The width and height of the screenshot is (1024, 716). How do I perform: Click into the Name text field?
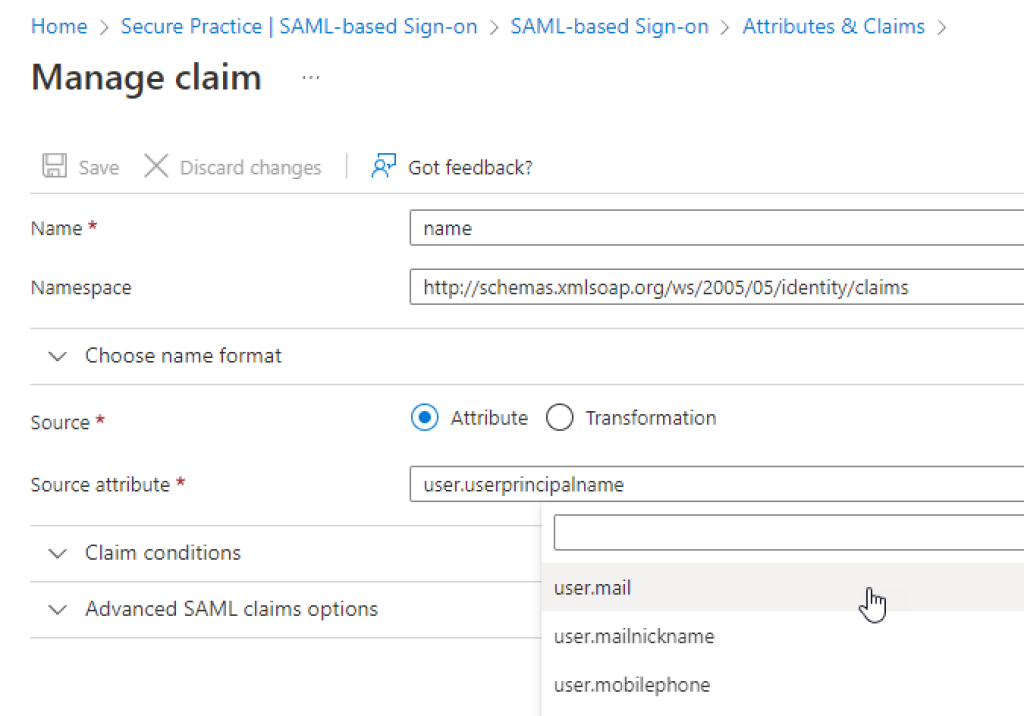[716, 228]
